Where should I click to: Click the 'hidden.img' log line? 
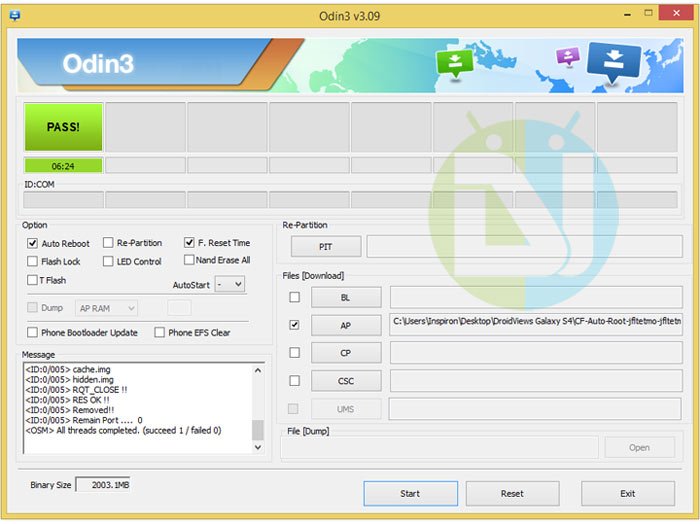[x=70, y=379]
